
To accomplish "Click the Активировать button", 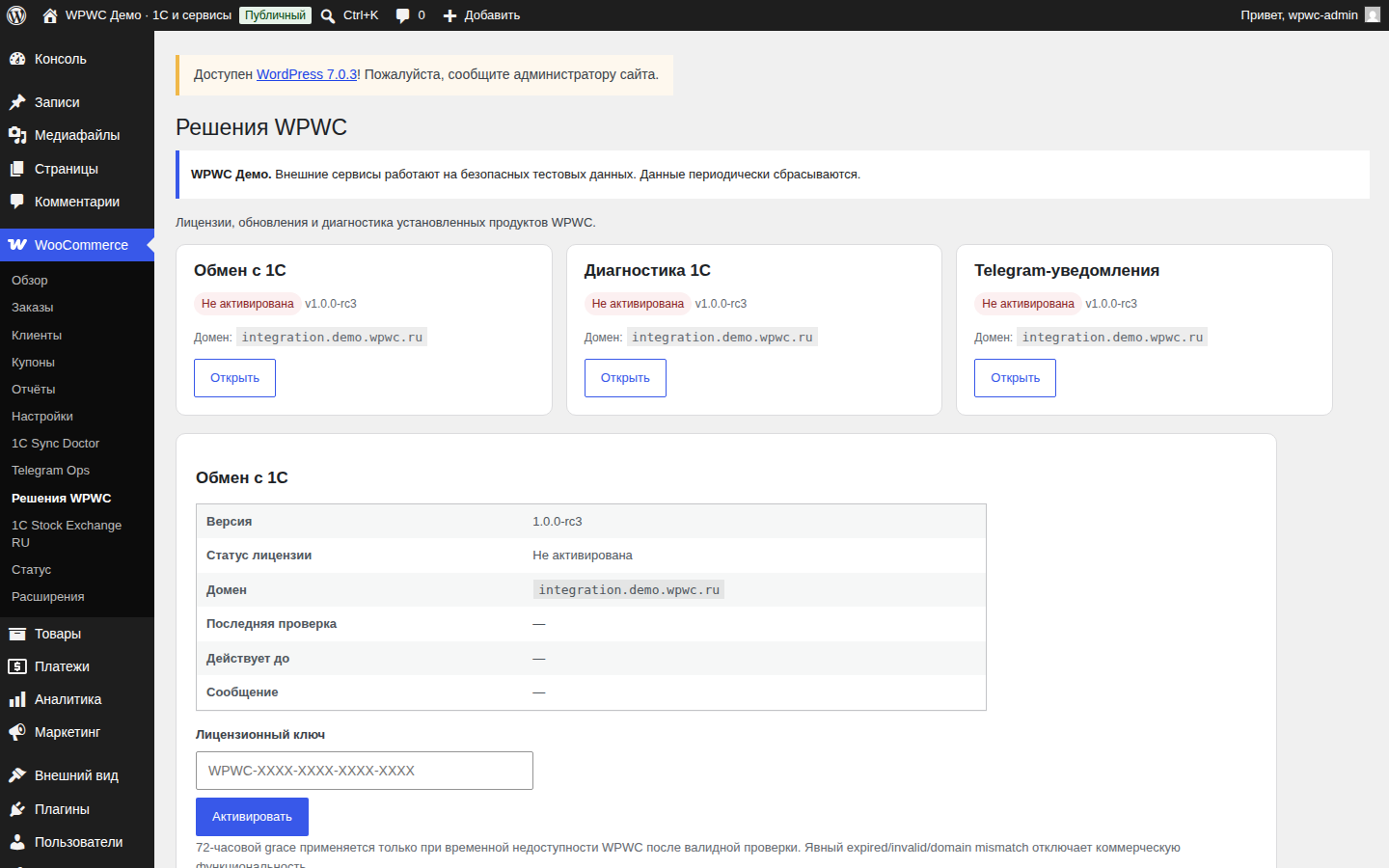I will coord(252,817).
